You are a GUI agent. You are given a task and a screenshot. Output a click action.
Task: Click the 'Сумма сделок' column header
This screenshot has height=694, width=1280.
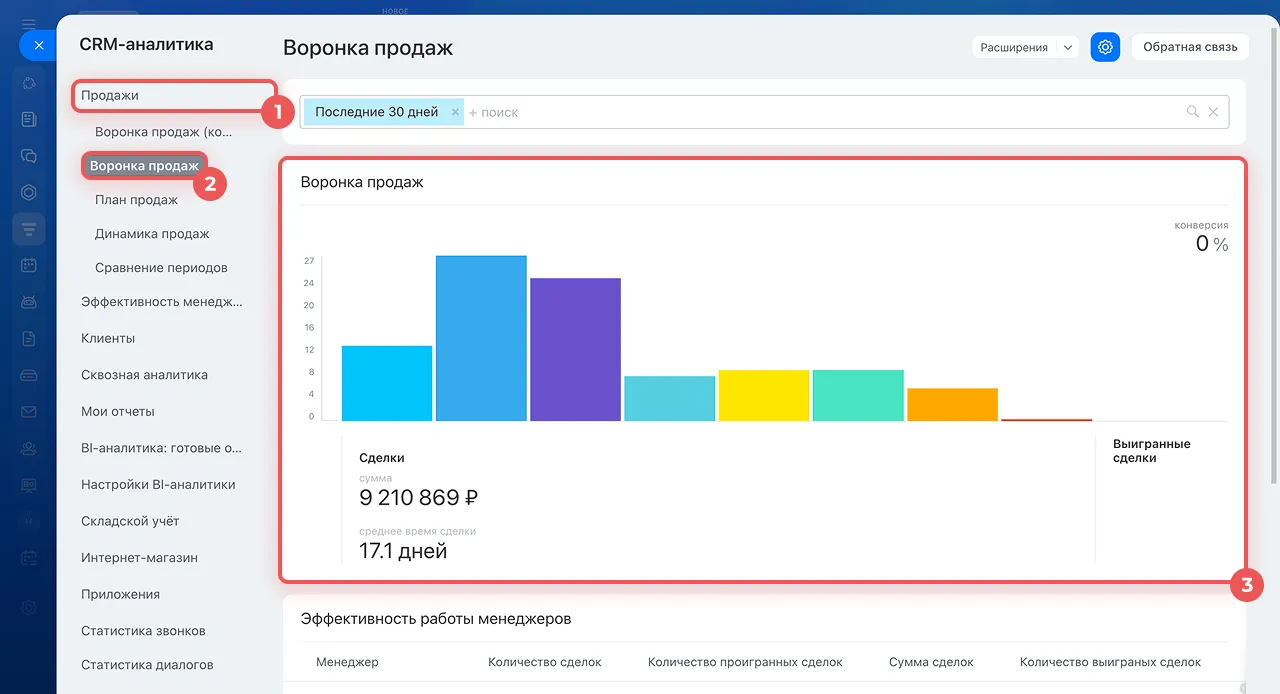[931, 662]
